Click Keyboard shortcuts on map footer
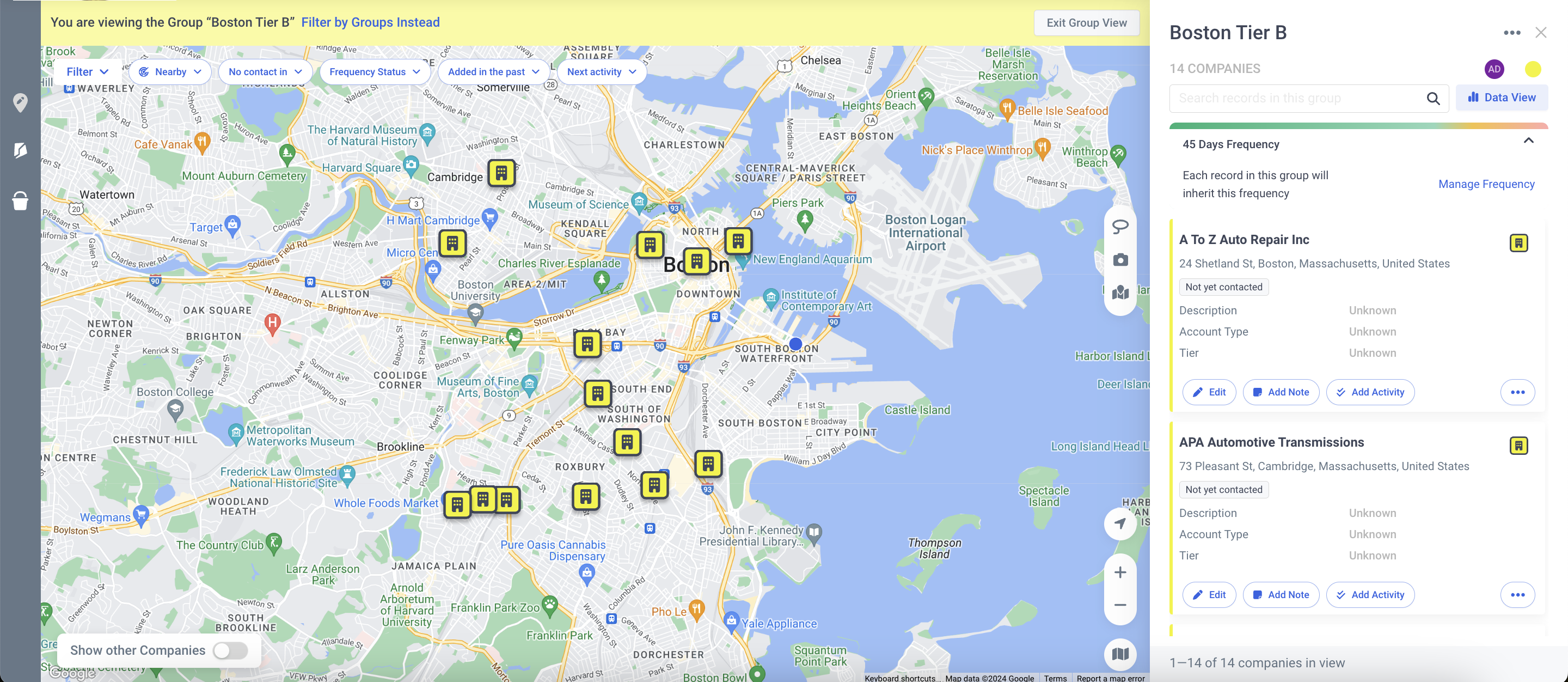Image resolution: width=1568 pixels, height=682 pixels. 899,678
